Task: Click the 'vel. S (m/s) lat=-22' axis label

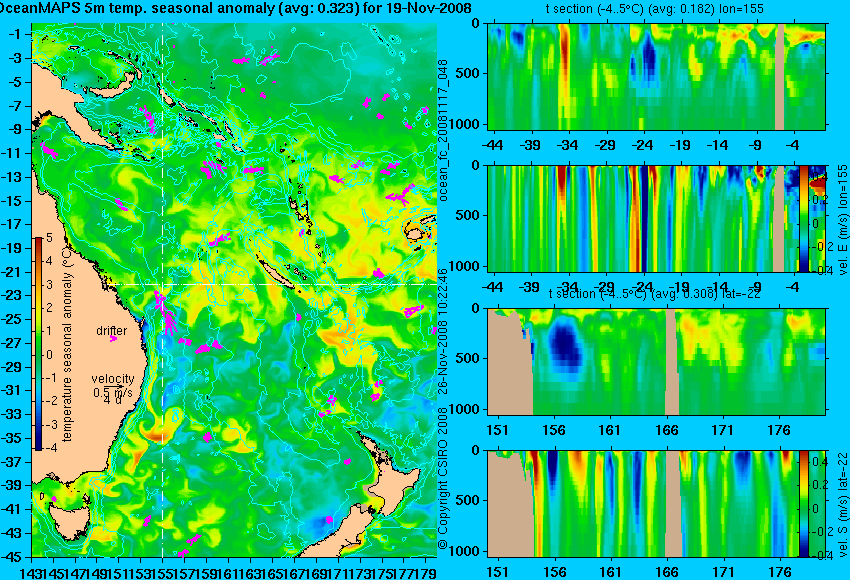Action: pyautogui.click(x=843, y=505)
